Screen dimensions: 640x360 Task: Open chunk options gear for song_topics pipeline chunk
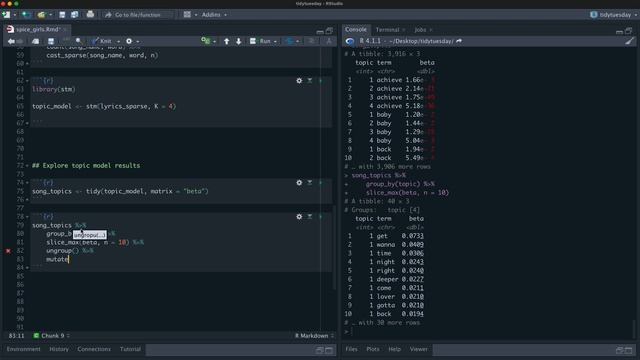[299, 217]
